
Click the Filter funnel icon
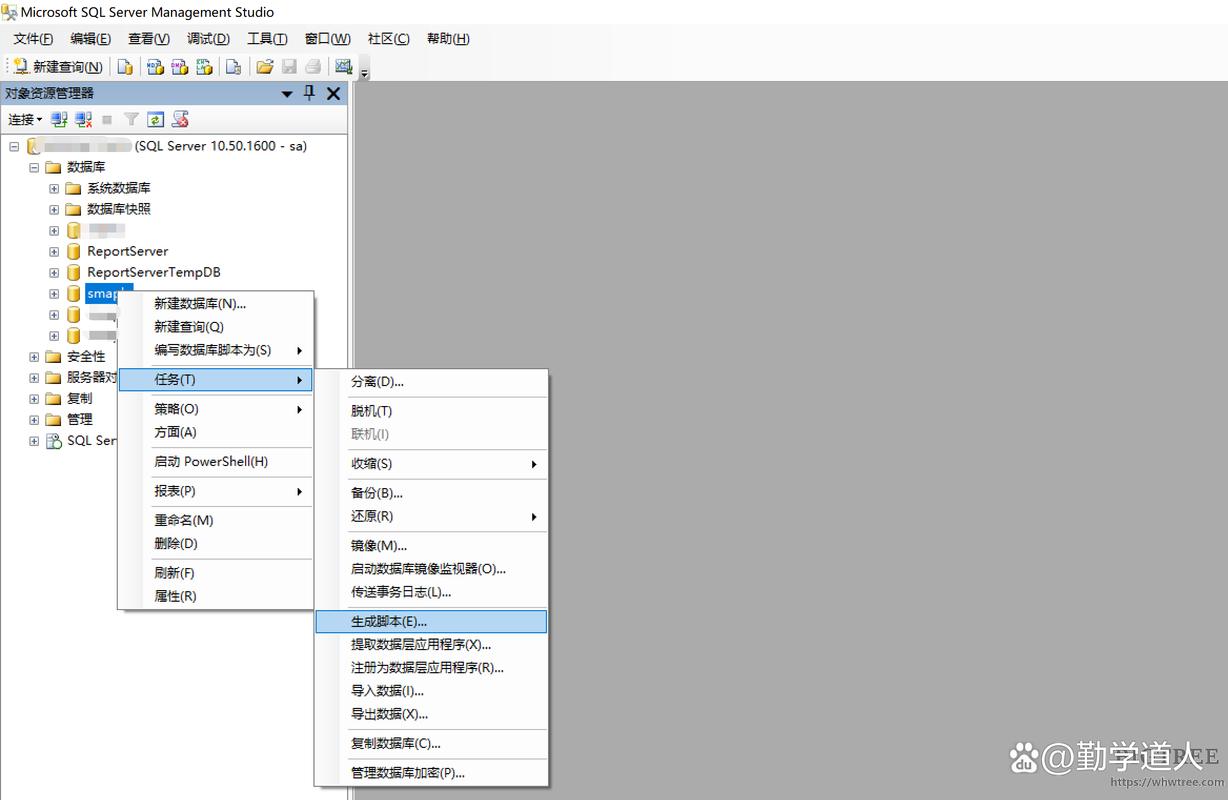coord(131,120)
